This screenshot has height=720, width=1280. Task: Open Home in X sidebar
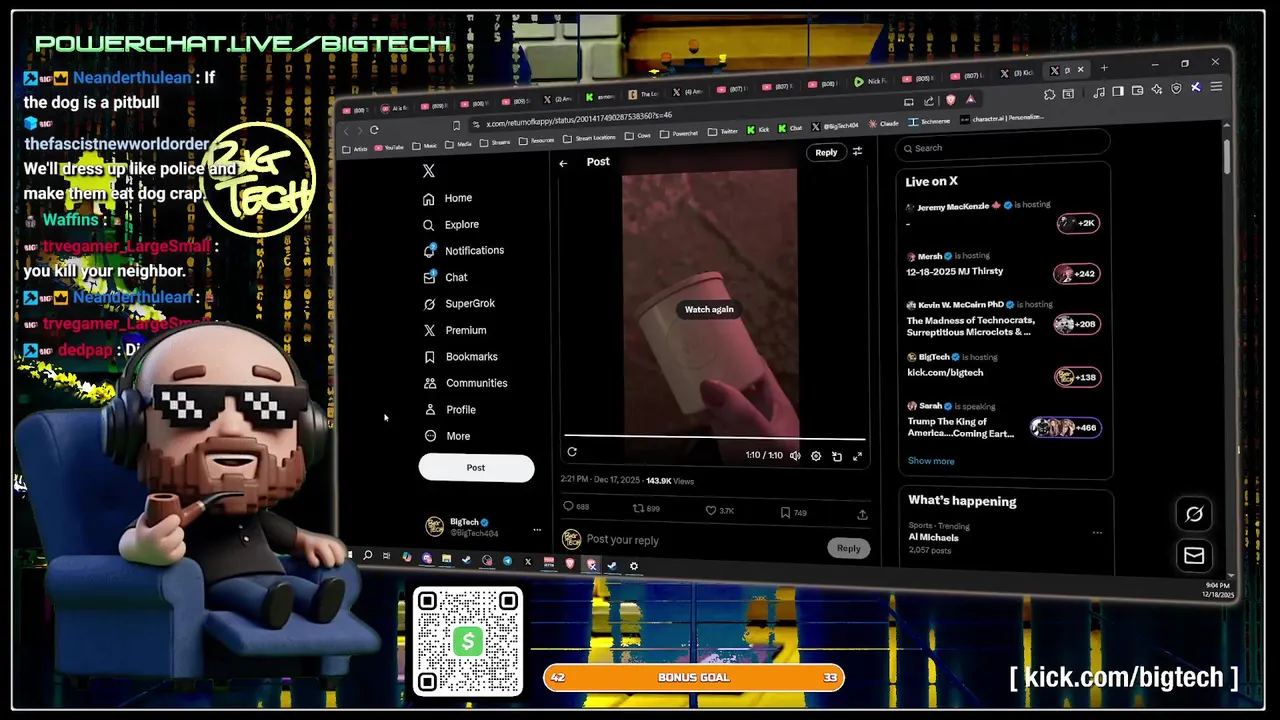coord(446,198)
